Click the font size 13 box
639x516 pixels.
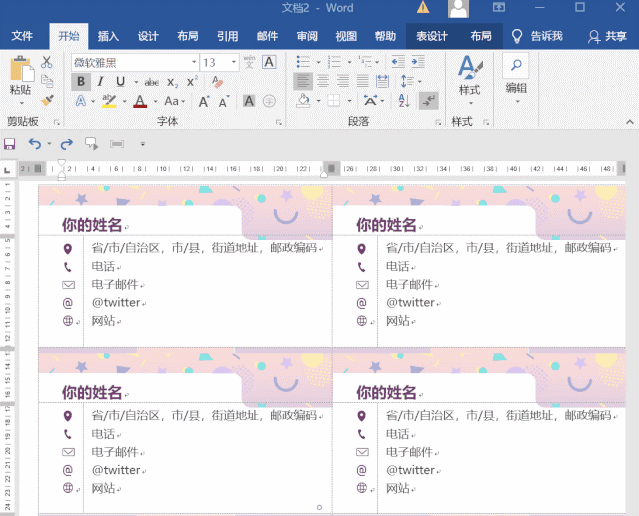(215, 62)
